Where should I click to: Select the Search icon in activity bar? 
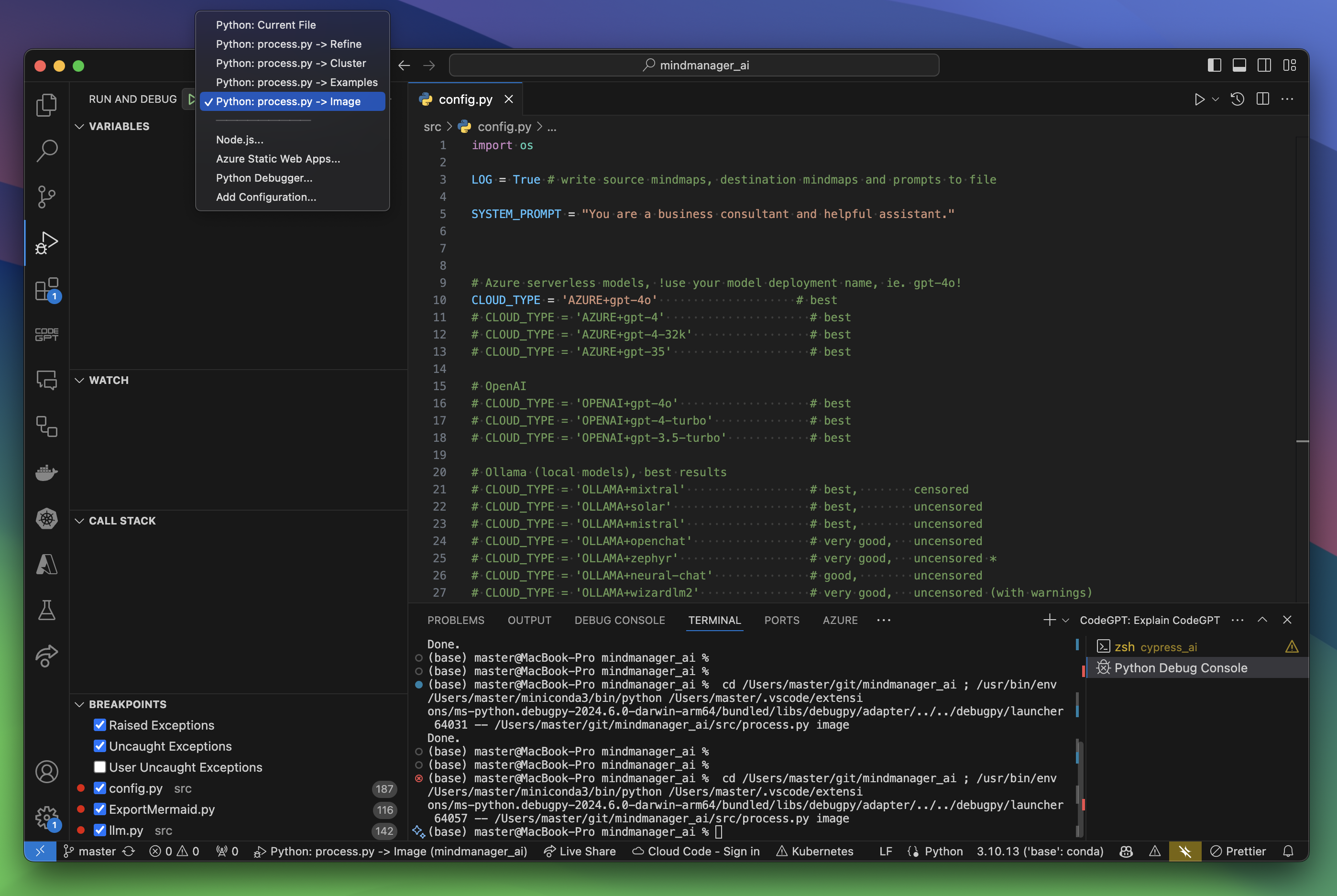(x=45, y=148)
